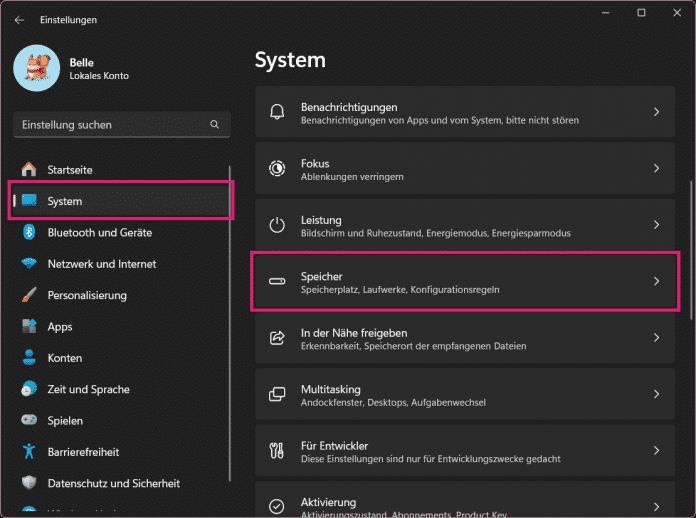Open Netzwerk und Internet section
Screen dimensions: 696x518
click(101, 264)
